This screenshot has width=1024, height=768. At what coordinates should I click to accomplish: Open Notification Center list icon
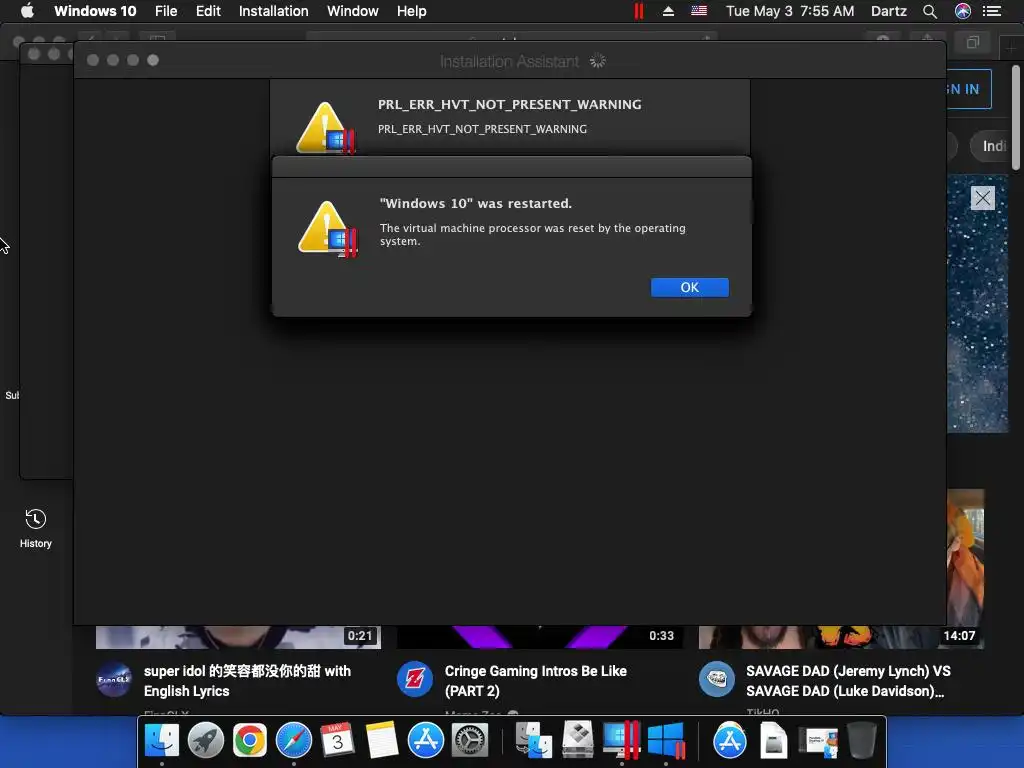[x=992, y=11]
